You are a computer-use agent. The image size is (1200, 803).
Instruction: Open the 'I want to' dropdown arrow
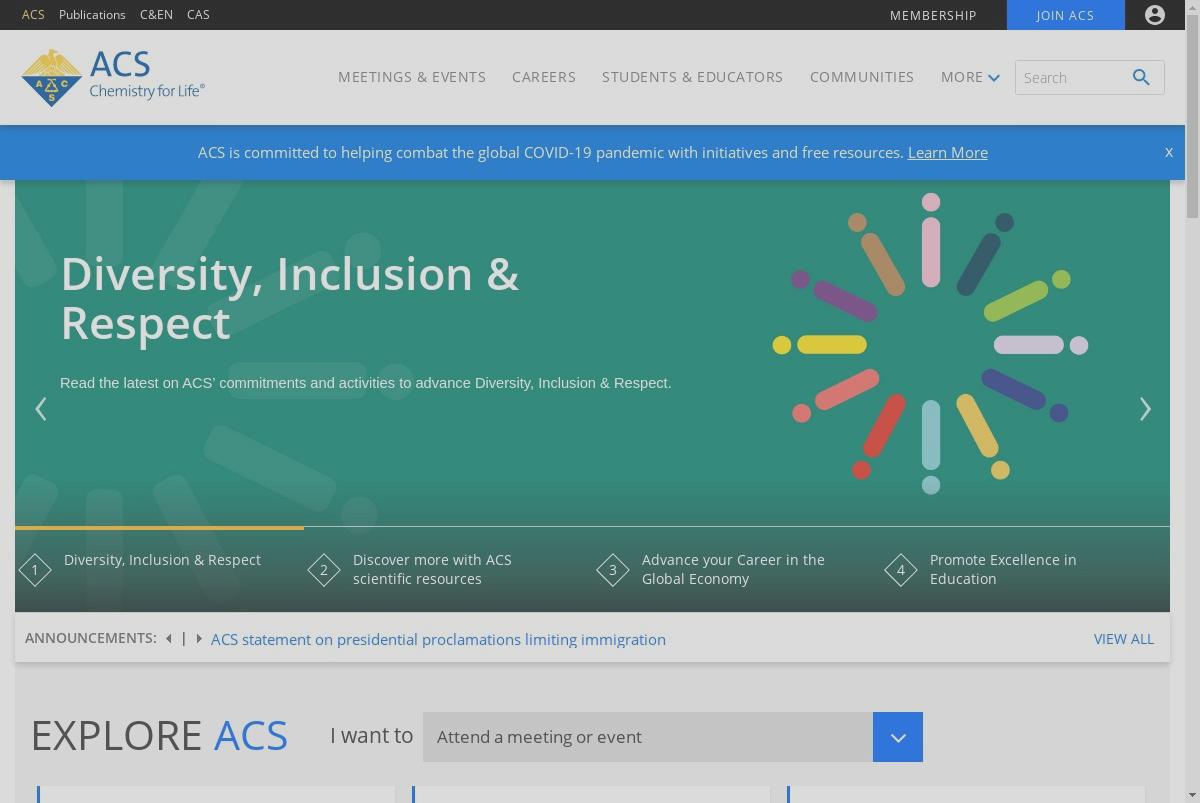pos(898,737)
